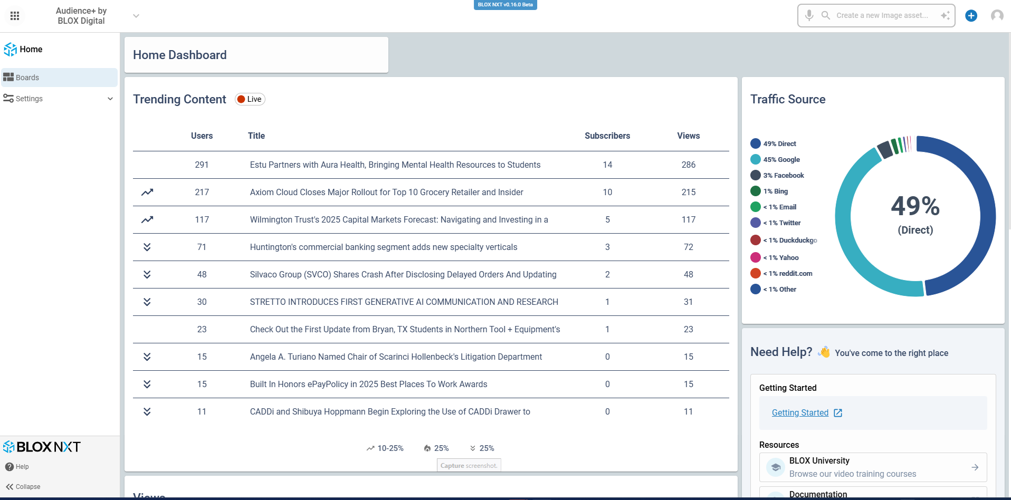
Task: Click the magnifier search icon
Action: point(825,15)
